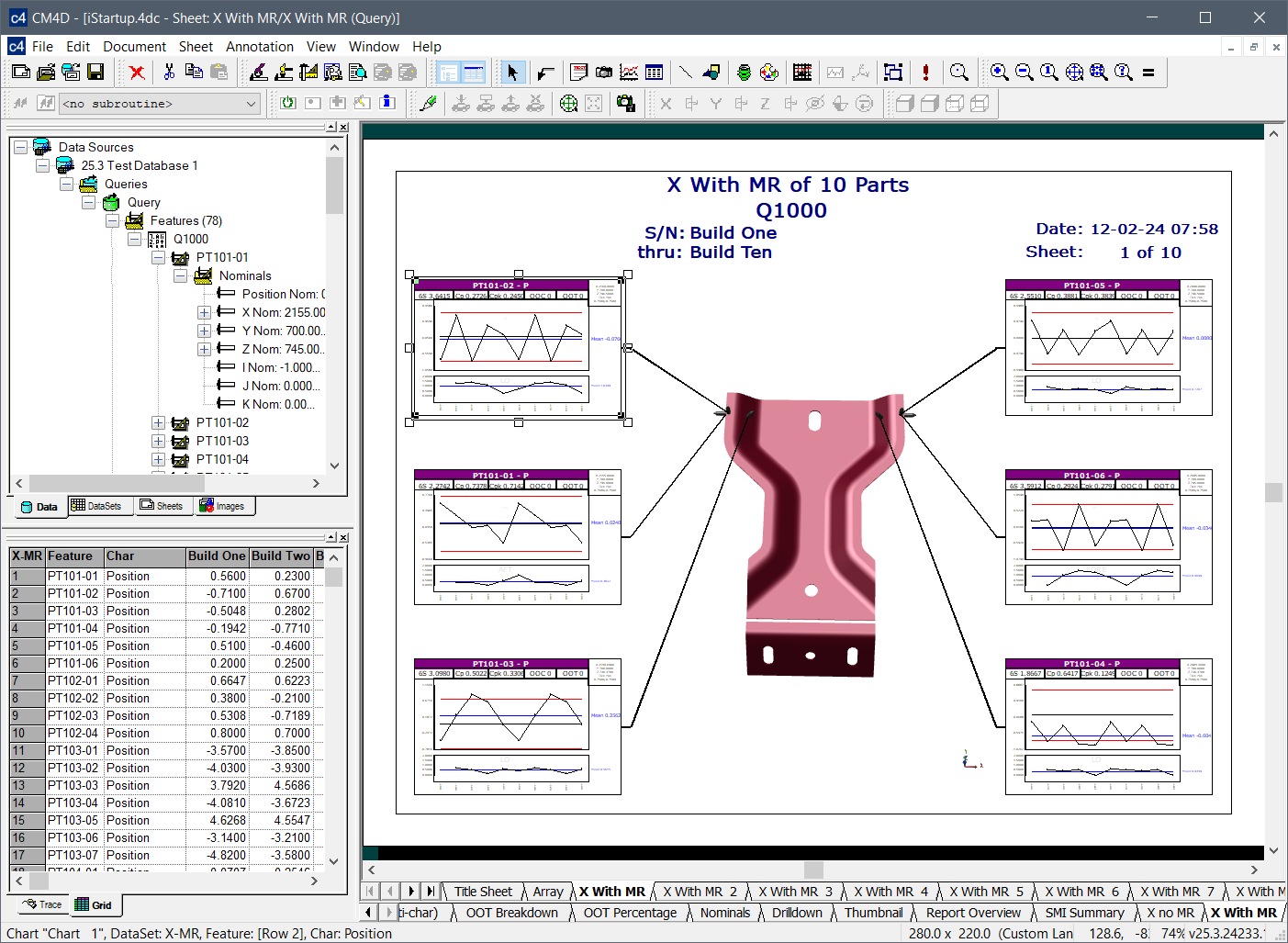Expand the PT101-02 tree node

coord(158,422)
